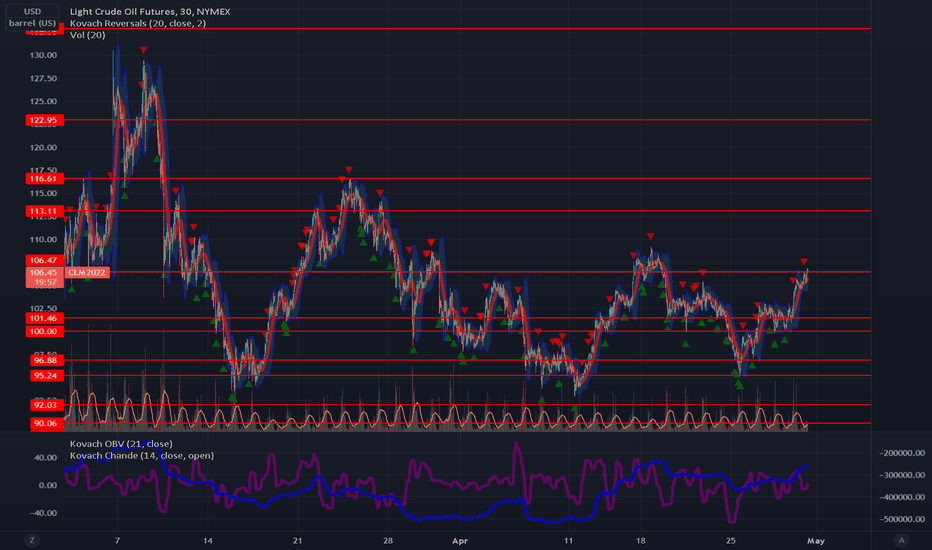
Task: Click the 115.00 value on price axis
Action: click(x=43, y=193)
